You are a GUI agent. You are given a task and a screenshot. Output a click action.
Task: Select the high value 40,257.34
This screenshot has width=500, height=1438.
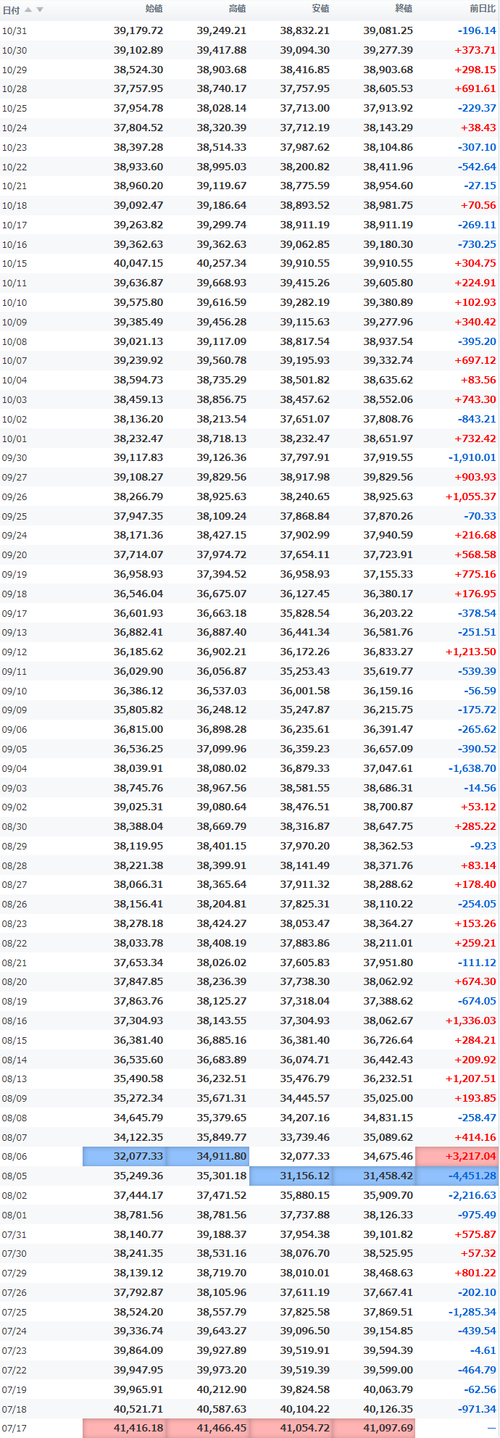point(221,264)
